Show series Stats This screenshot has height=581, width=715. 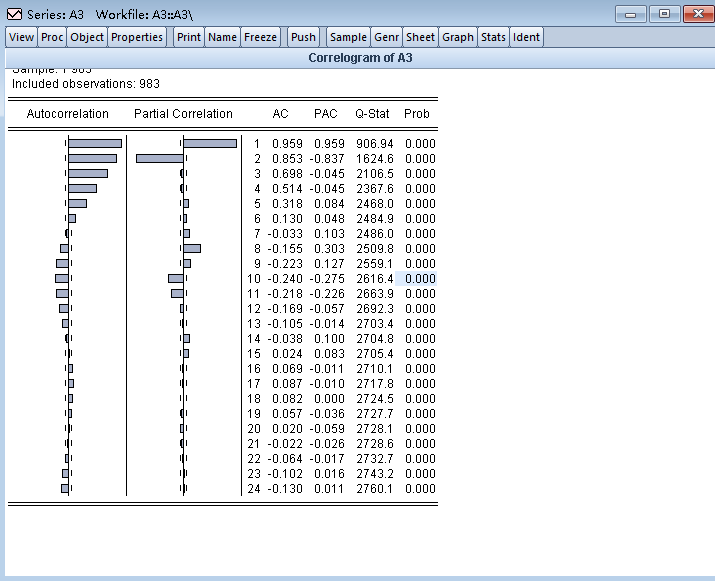point(493,37)
